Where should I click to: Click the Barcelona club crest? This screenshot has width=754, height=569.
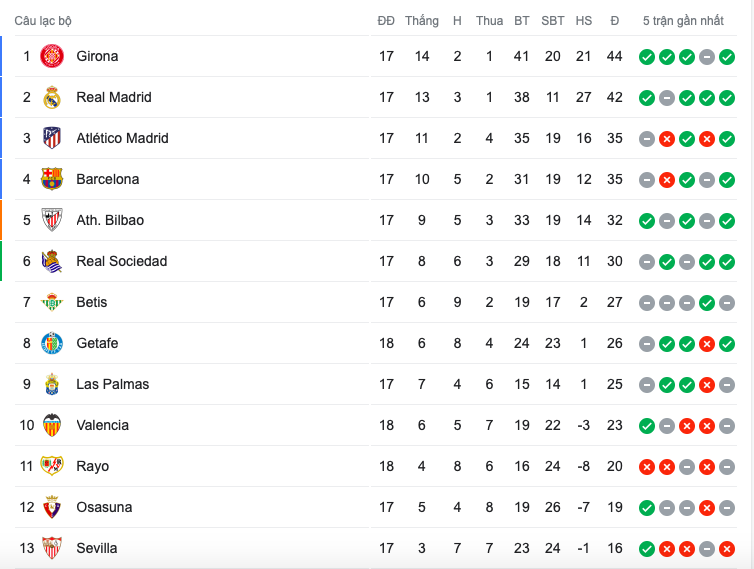click(52, 179)
